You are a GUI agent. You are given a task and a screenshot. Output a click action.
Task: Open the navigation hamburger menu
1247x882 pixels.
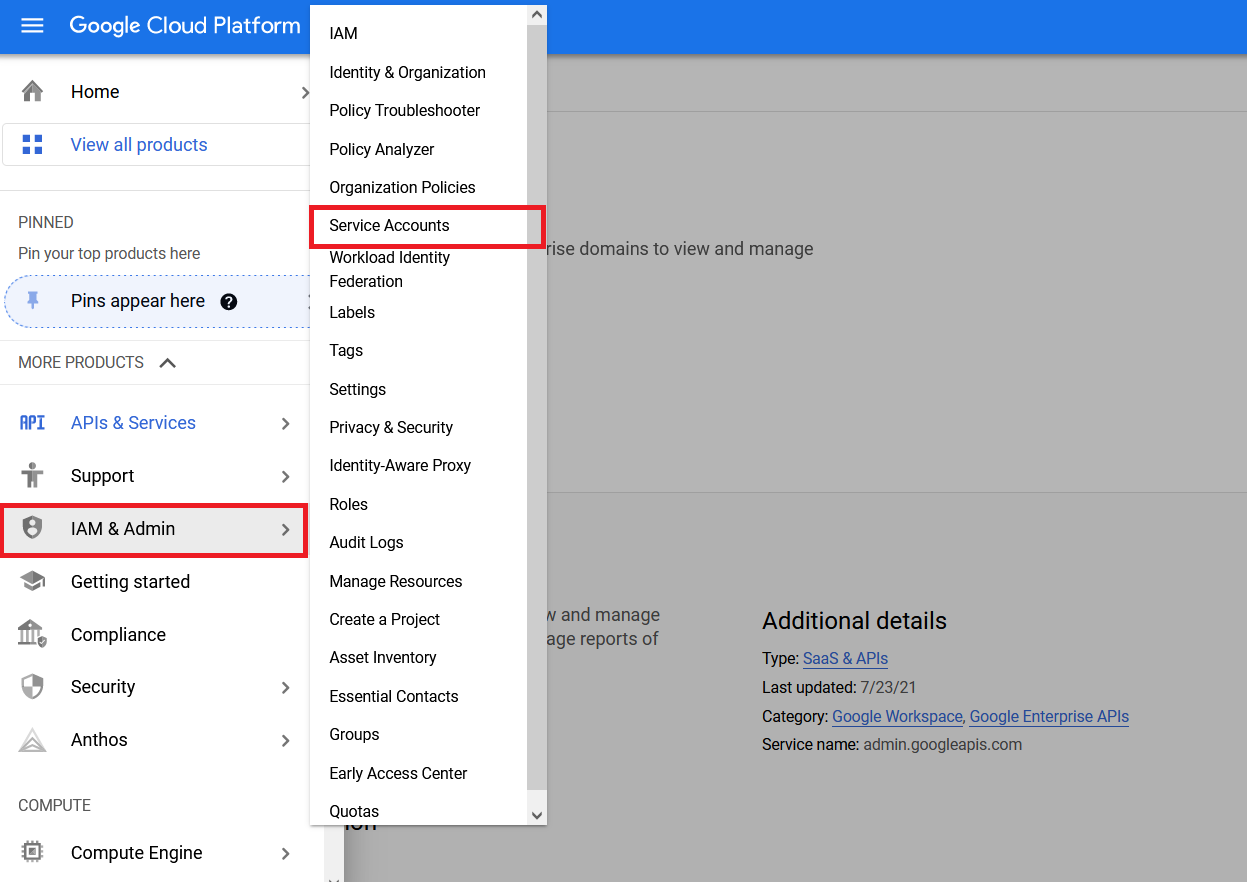[33, 26]
